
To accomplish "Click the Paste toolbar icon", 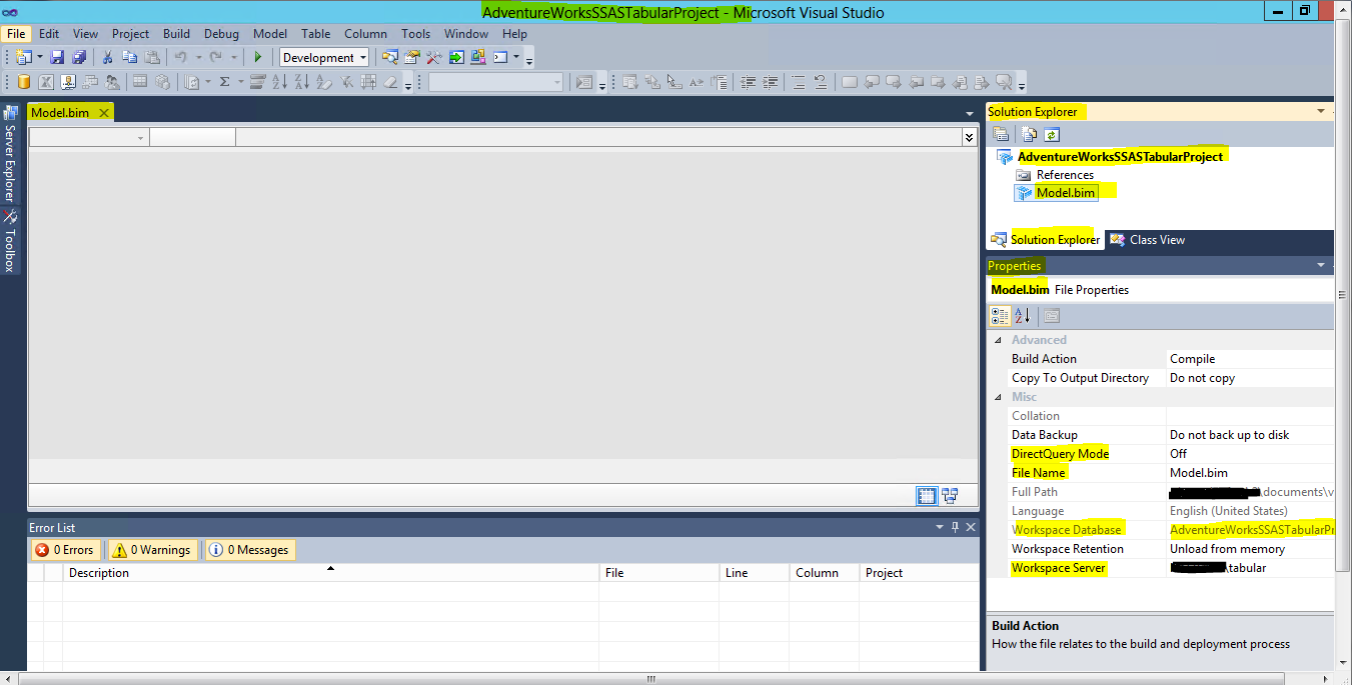I will click(x=152, y=57).
